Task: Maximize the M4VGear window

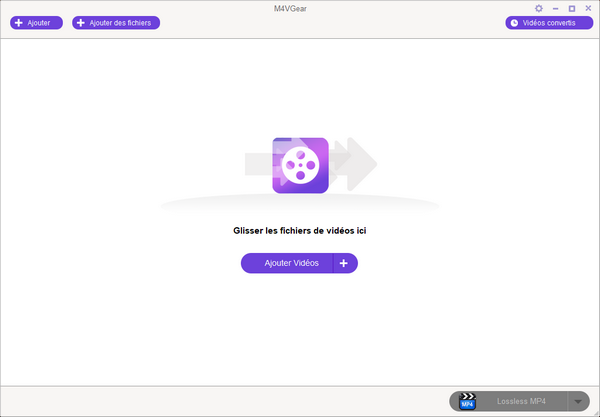Action: tap(572, 8)
